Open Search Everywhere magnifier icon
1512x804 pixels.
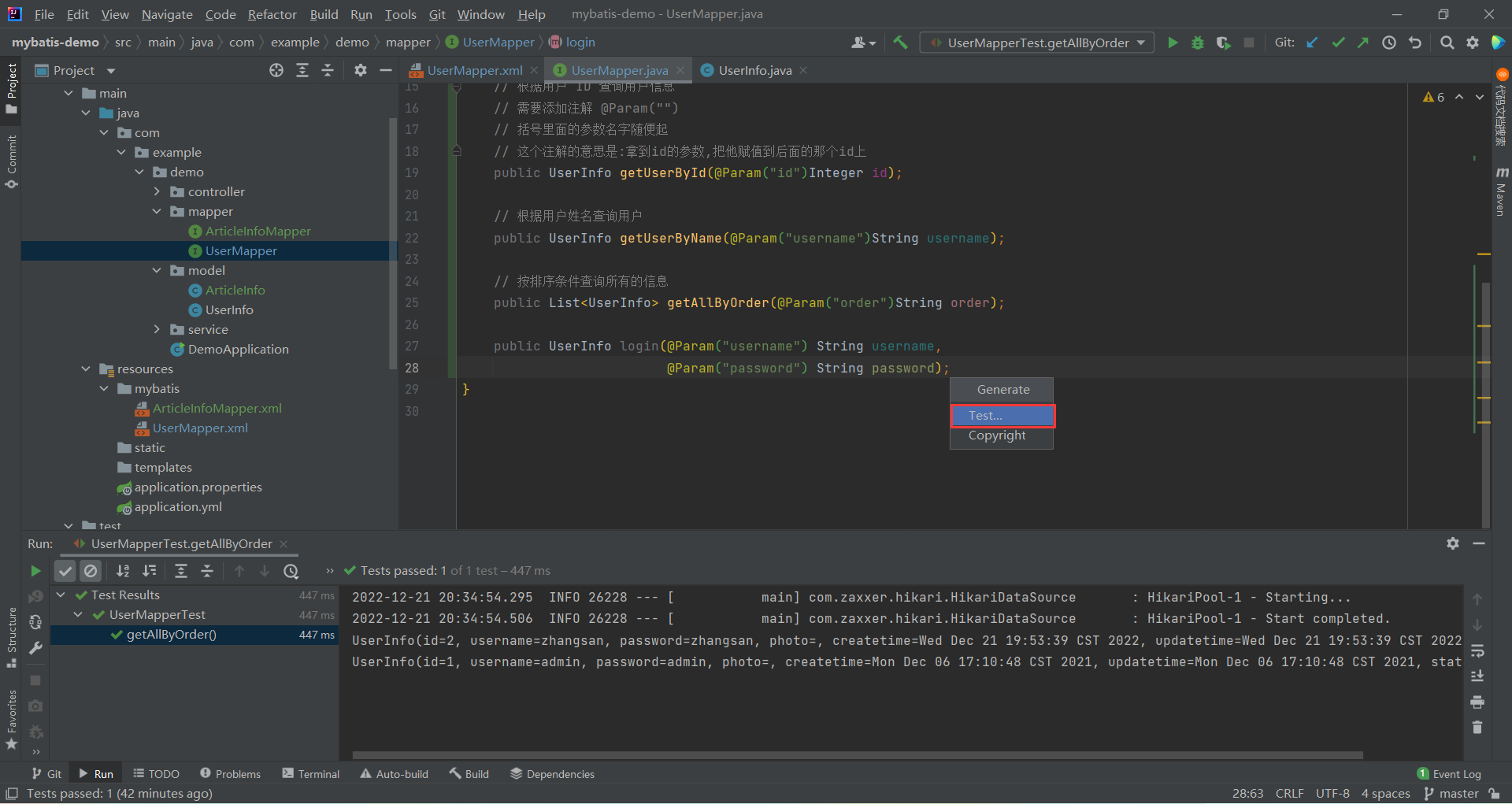point(1447,43)
